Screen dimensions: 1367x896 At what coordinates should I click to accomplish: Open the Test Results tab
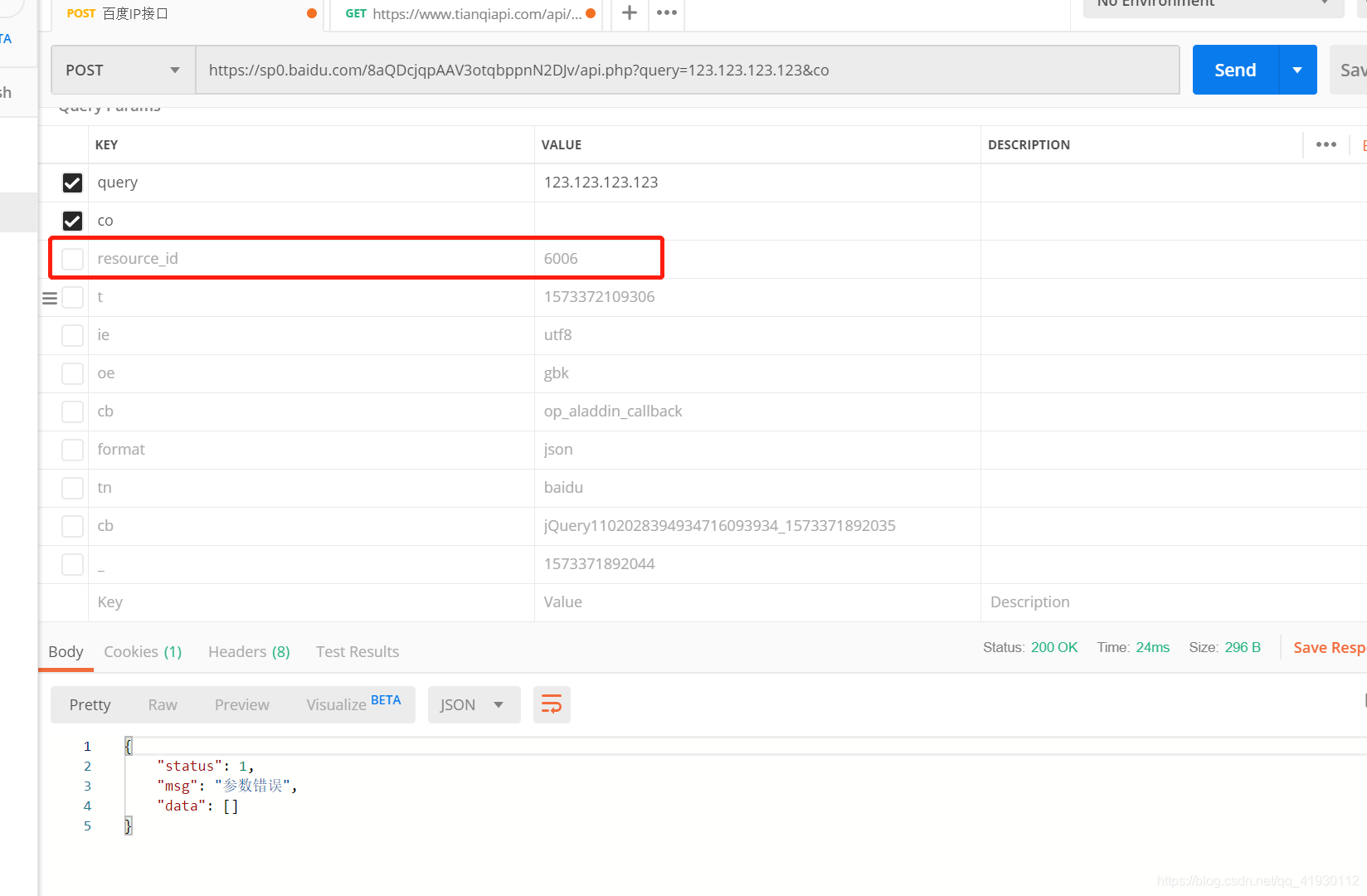click(358, 651)
